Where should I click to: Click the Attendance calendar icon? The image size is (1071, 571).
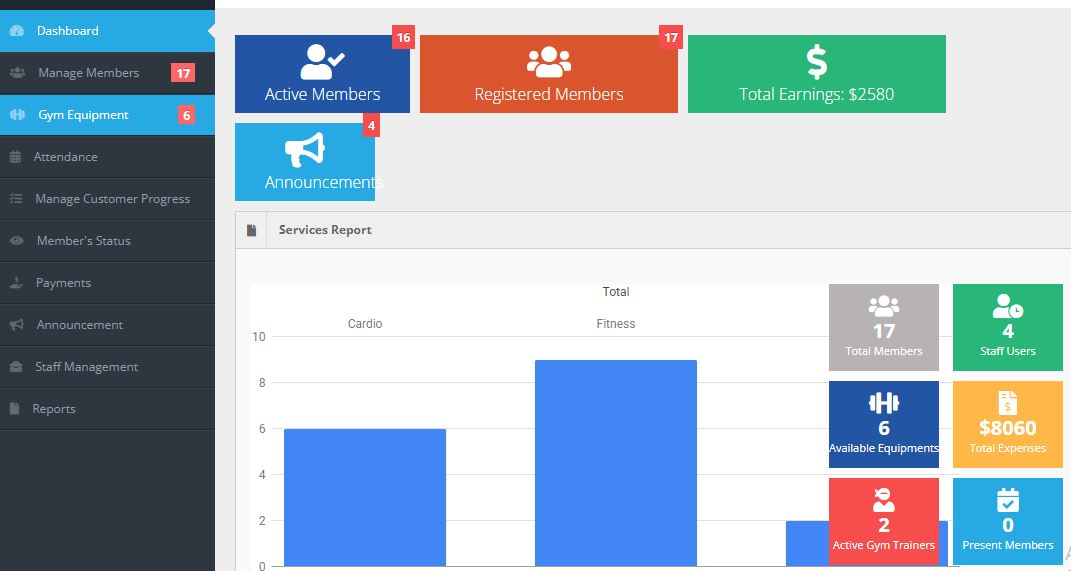pos(15,156)
